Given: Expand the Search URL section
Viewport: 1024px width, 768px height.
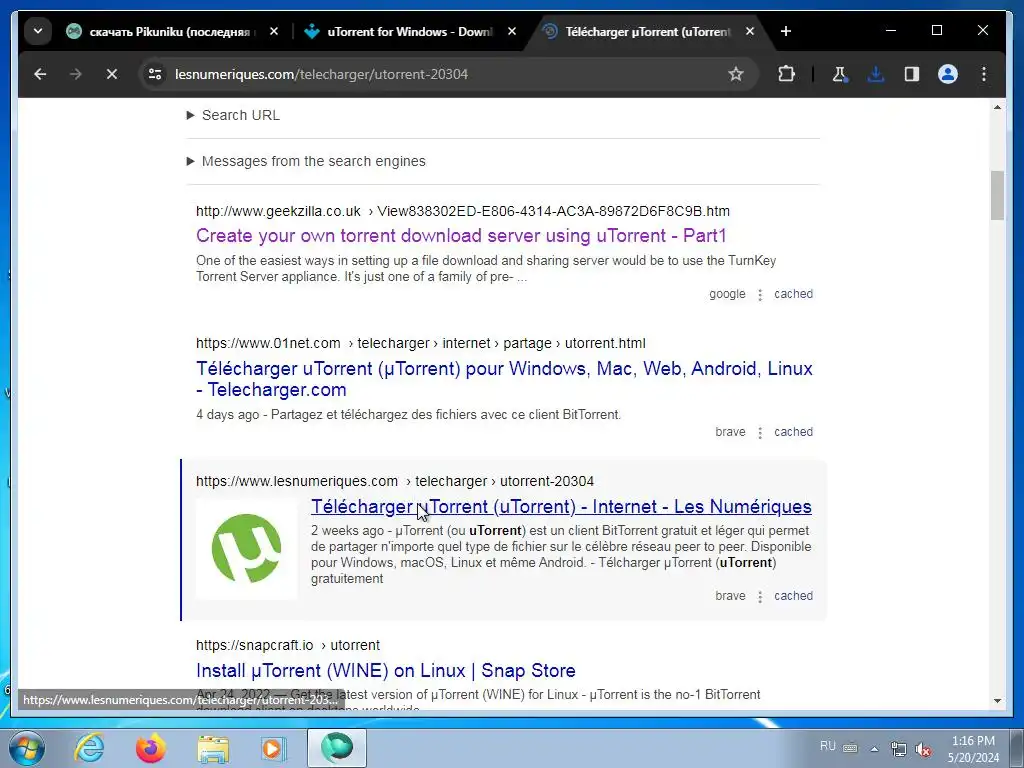Looking at the screenshot, I should tap(233, 116).
